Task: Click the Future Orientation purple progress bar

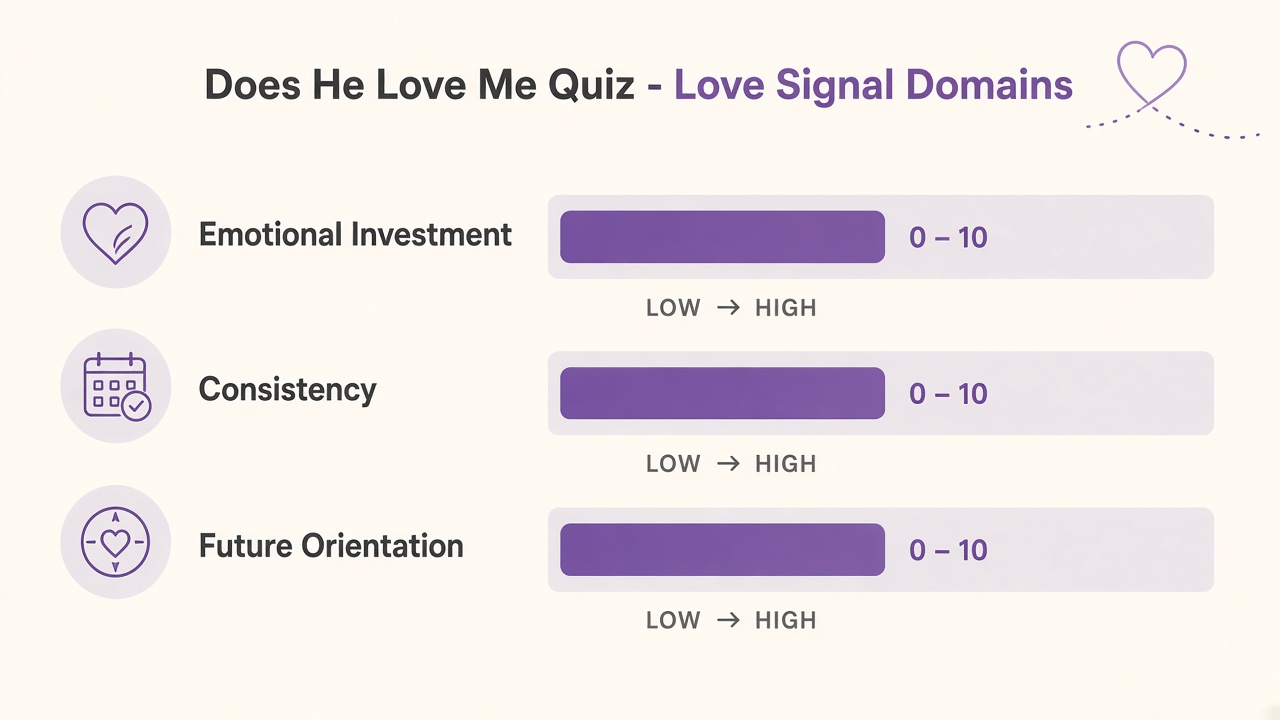Action: 722,550
